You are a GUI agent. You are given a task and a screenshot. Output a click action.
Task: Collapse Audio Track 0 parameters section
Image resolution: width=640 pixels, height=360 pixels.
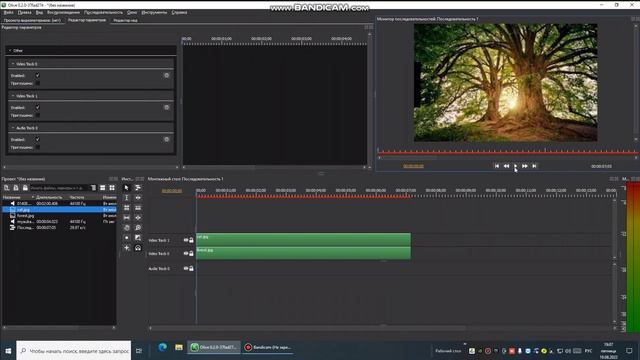[x=13, y=128]
